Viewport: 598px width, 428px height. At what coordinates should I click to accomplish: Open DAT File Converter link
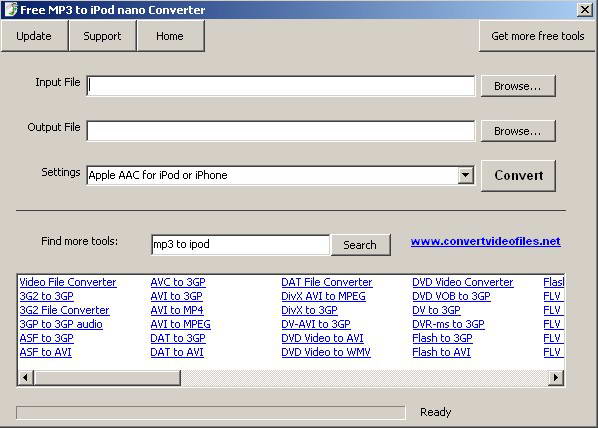(327, 282)
